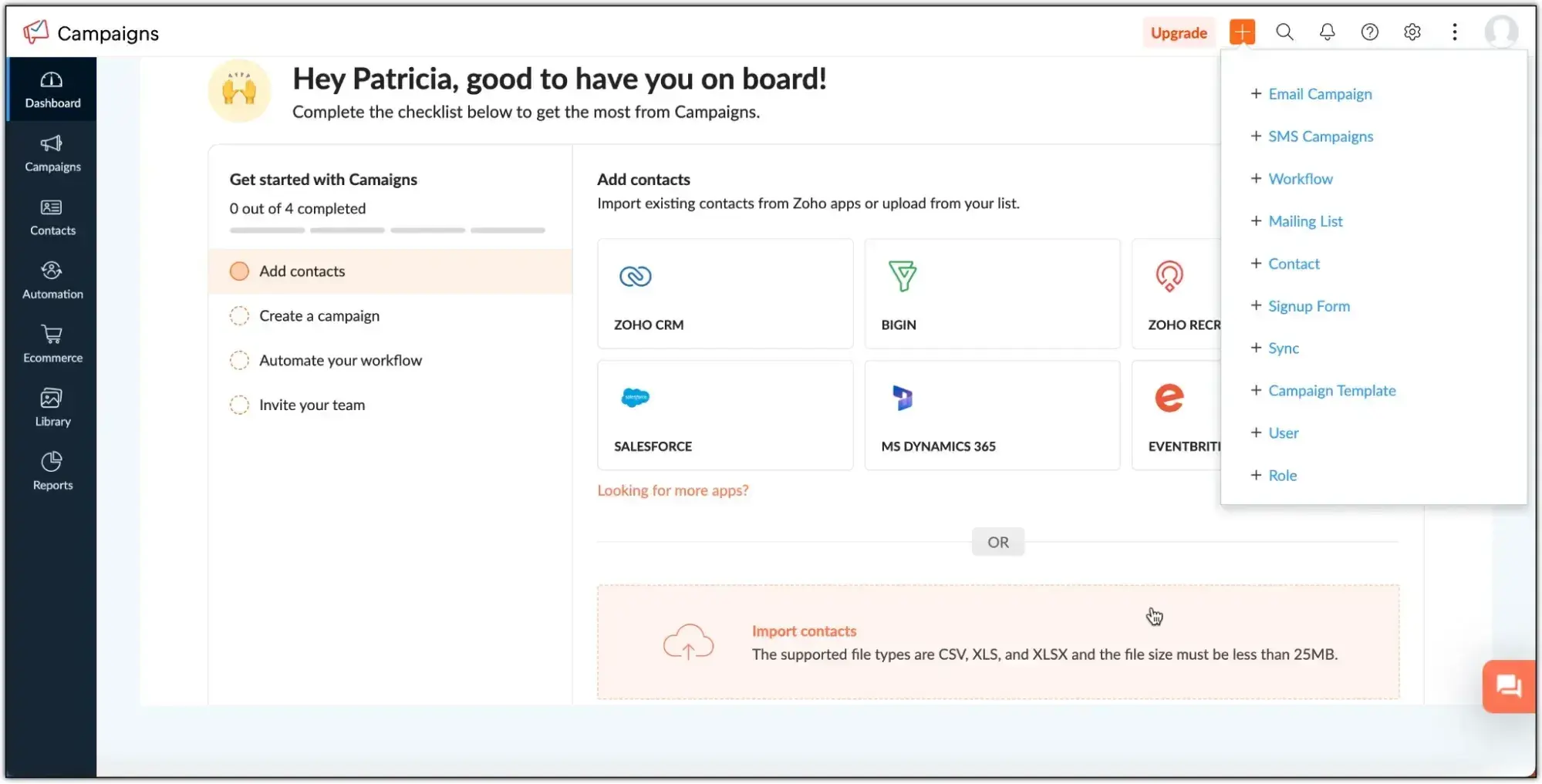Select the Campaigns sidebar icon
1542x784 pixels.
(51, 153)
